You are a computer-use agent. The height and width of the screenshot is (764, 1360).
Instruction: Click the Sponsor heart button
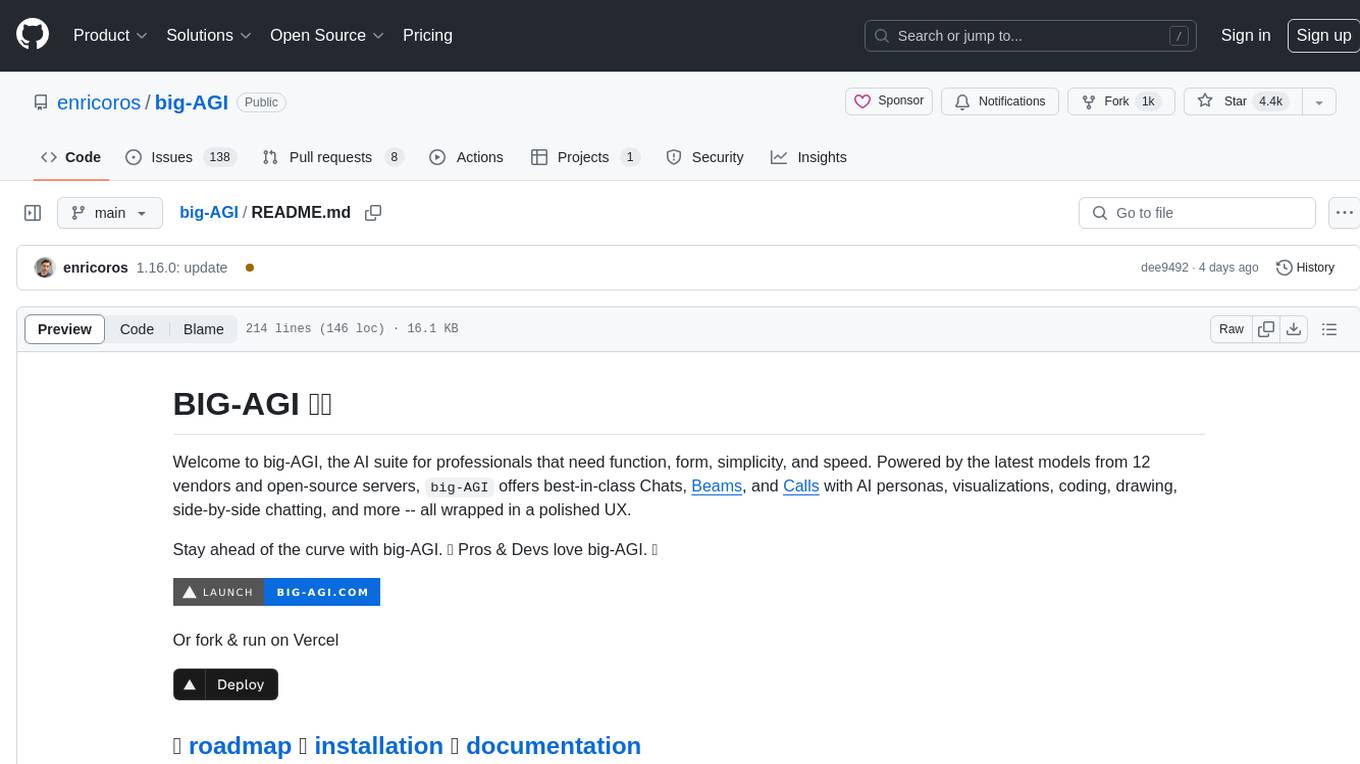[889, 101]
